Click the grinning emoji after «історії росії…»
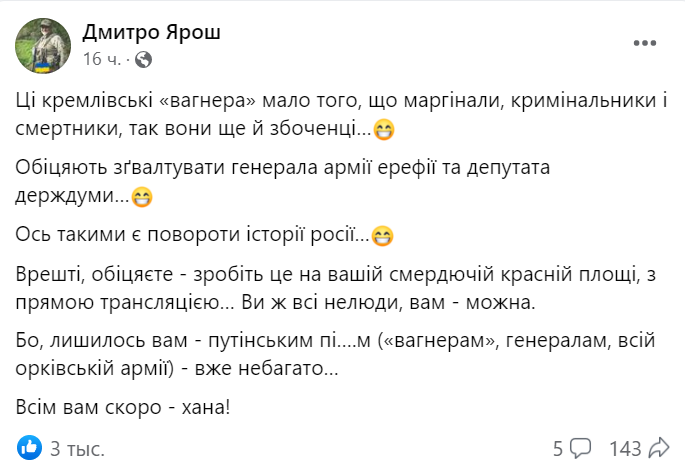This screenshot has height=474, width=685. click(x=382, y=236)
